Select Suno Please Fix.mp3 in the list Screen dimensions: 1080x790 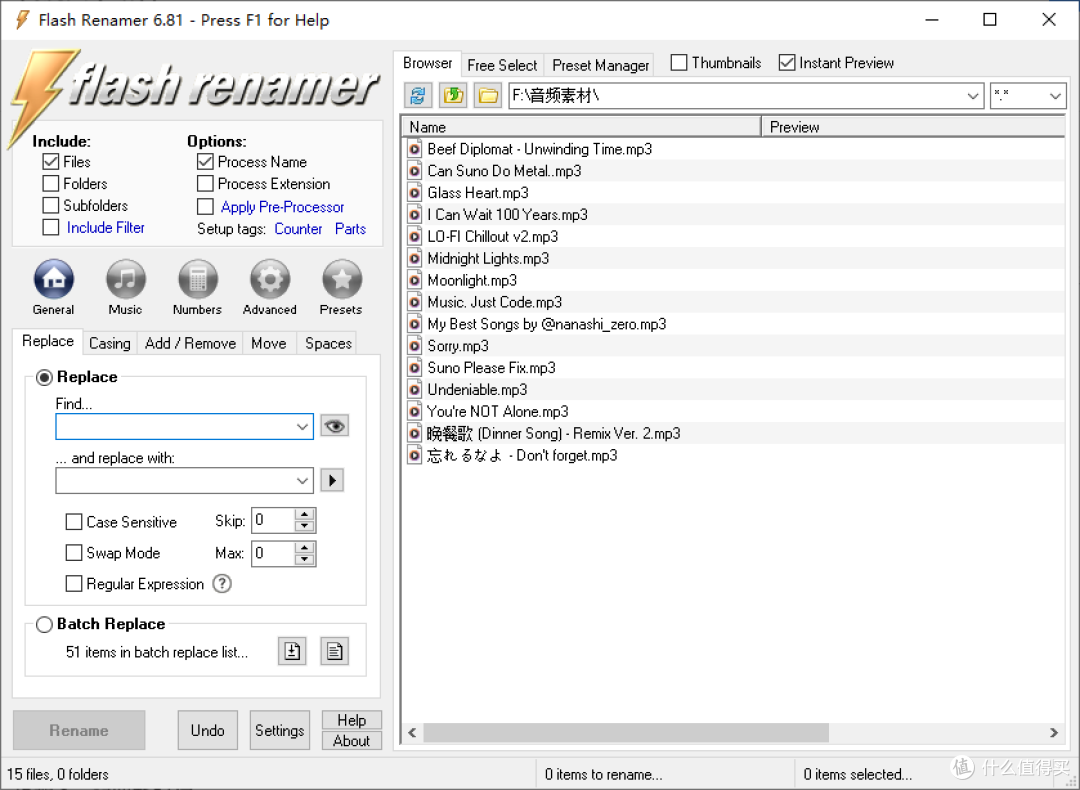click(x=491, y=368)
